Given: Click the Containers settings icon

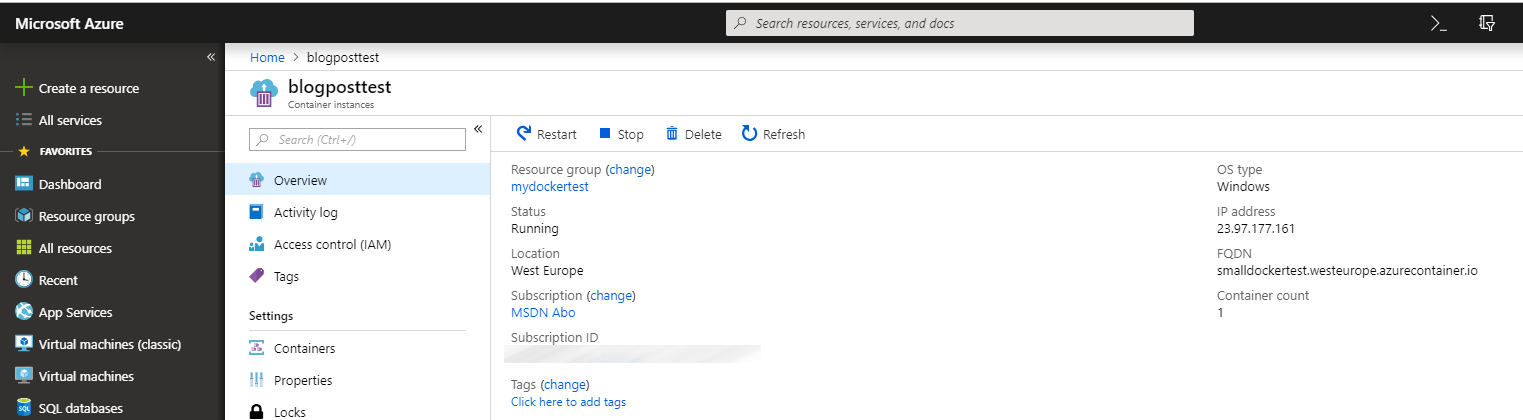Looking at the screenshot, I should (256, 348).
